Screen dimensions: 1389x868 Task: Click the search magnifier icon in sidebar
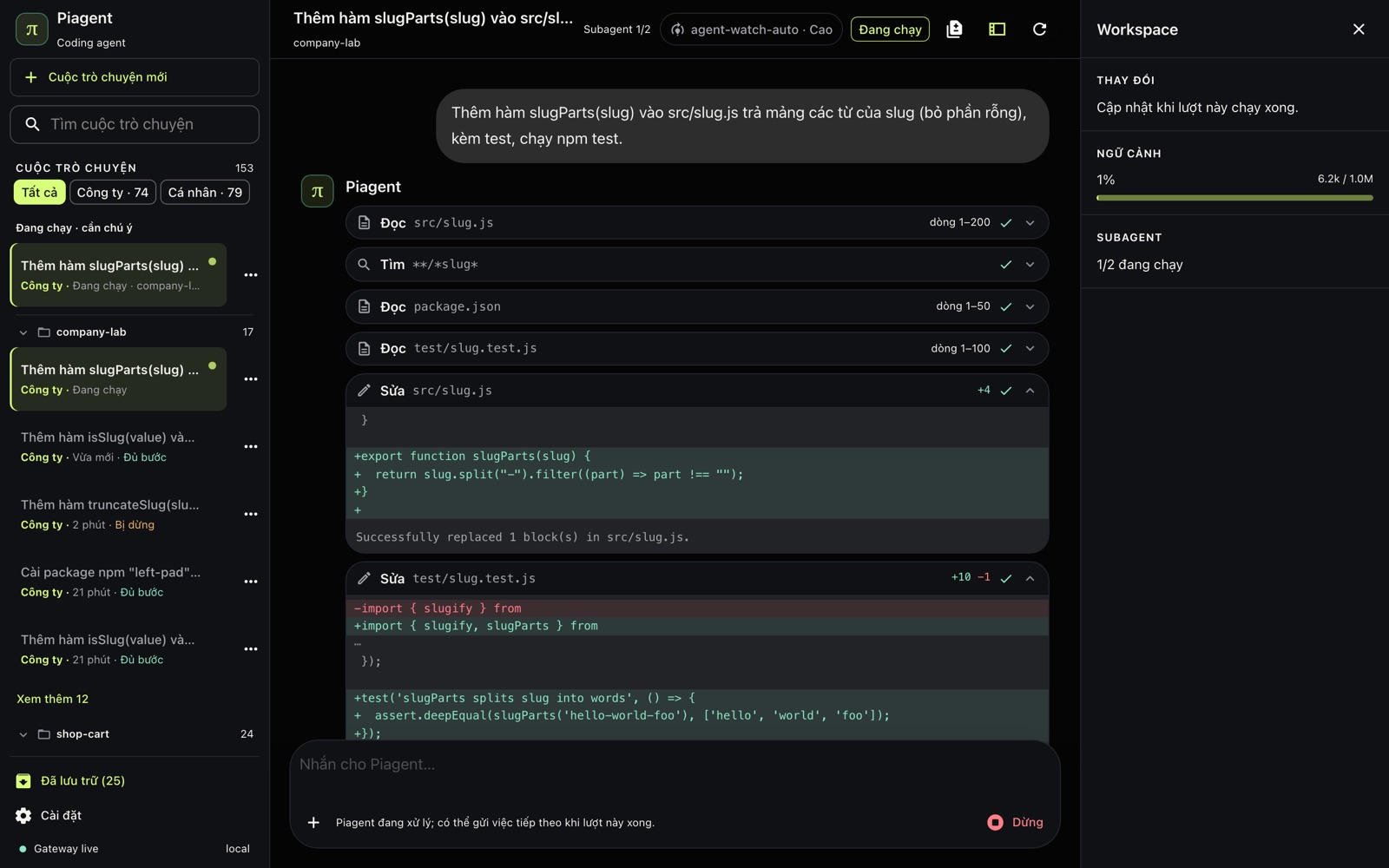pyautogui.click(x=32, y=124)
